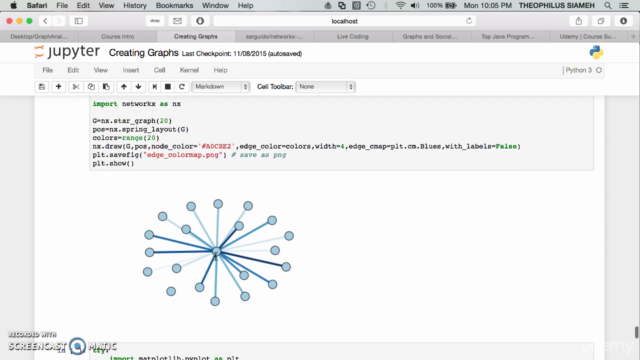
Task: Open the cell type Markdown dropdown
Action: 221,87
